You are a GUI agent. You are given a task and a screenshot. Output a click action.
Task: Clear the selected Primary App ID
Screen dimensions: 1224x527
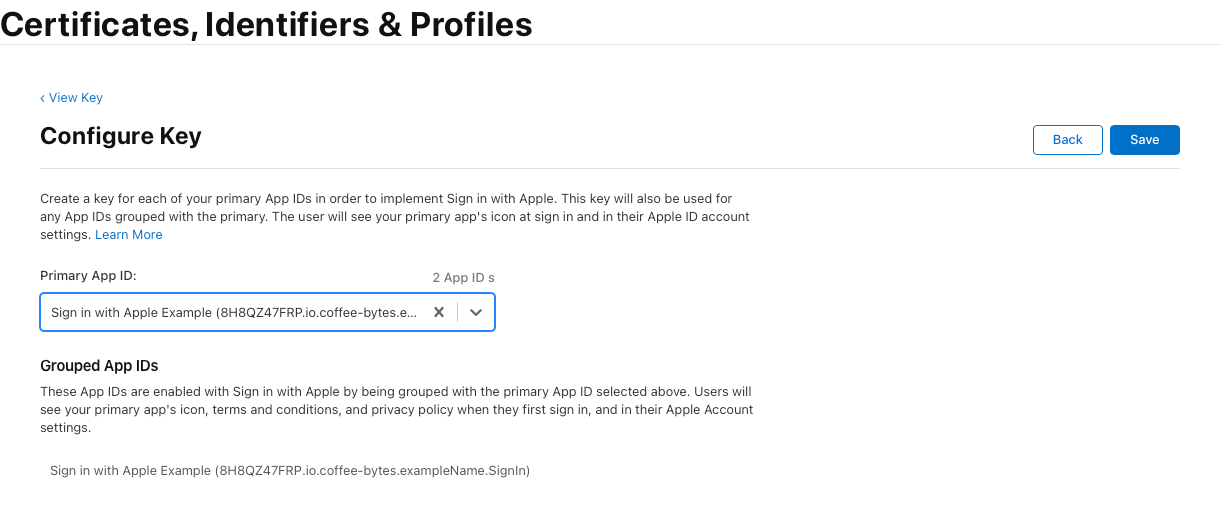[x=438, y=312]
